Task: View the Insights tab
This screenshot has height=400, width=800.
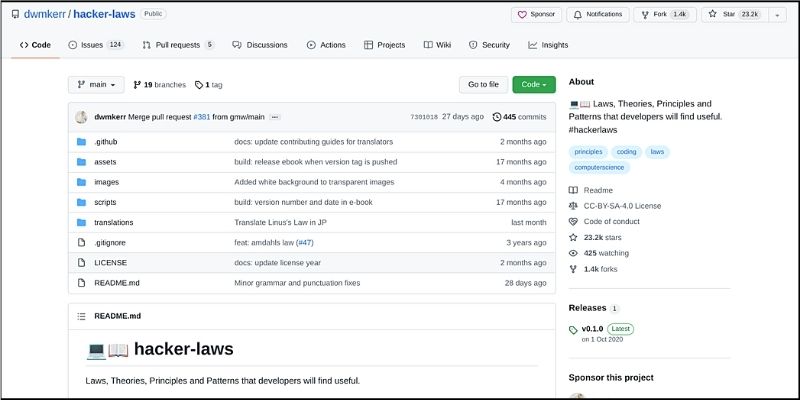Action: (548, 45)
